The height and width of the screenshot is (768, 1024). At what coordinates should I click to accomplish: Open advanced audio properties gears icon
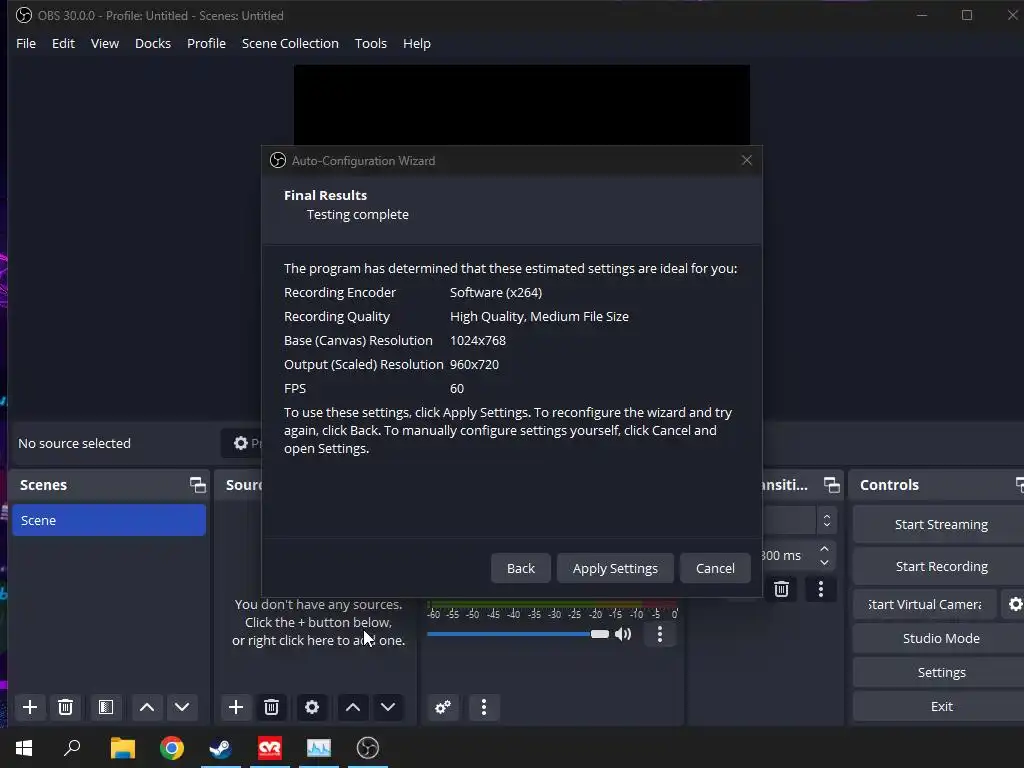click(443, 707)
